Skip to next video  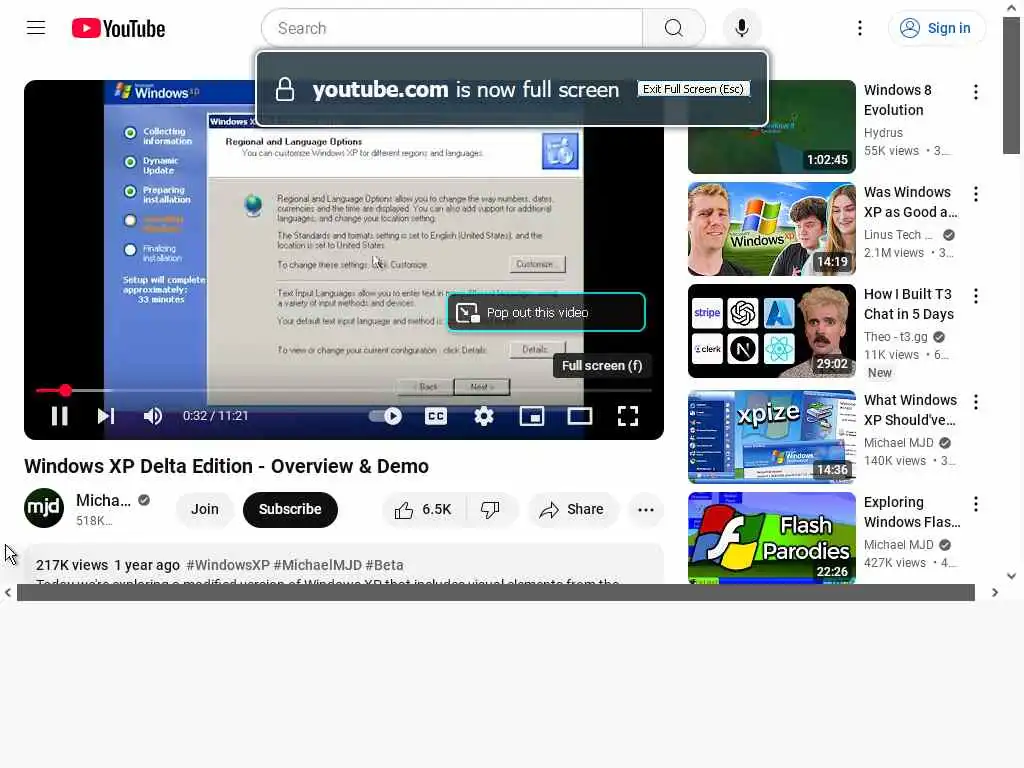[x=106, y=416]
